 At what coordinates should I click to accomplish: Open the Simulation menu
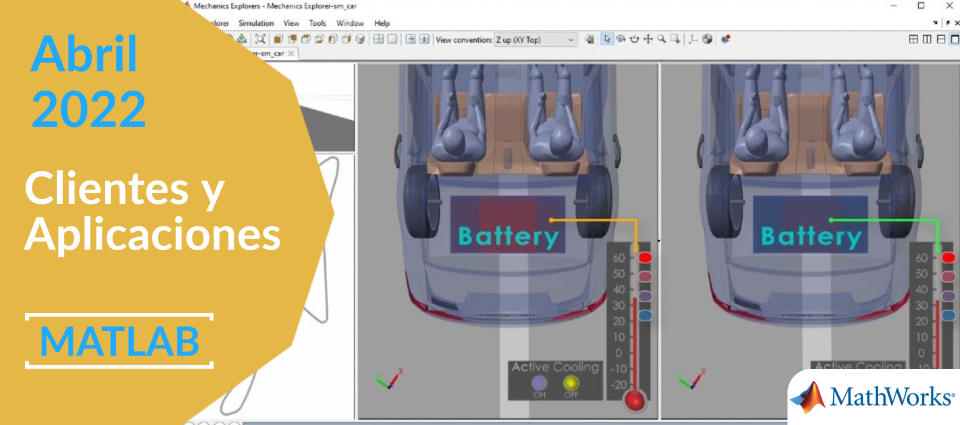[x=256, y=23]
